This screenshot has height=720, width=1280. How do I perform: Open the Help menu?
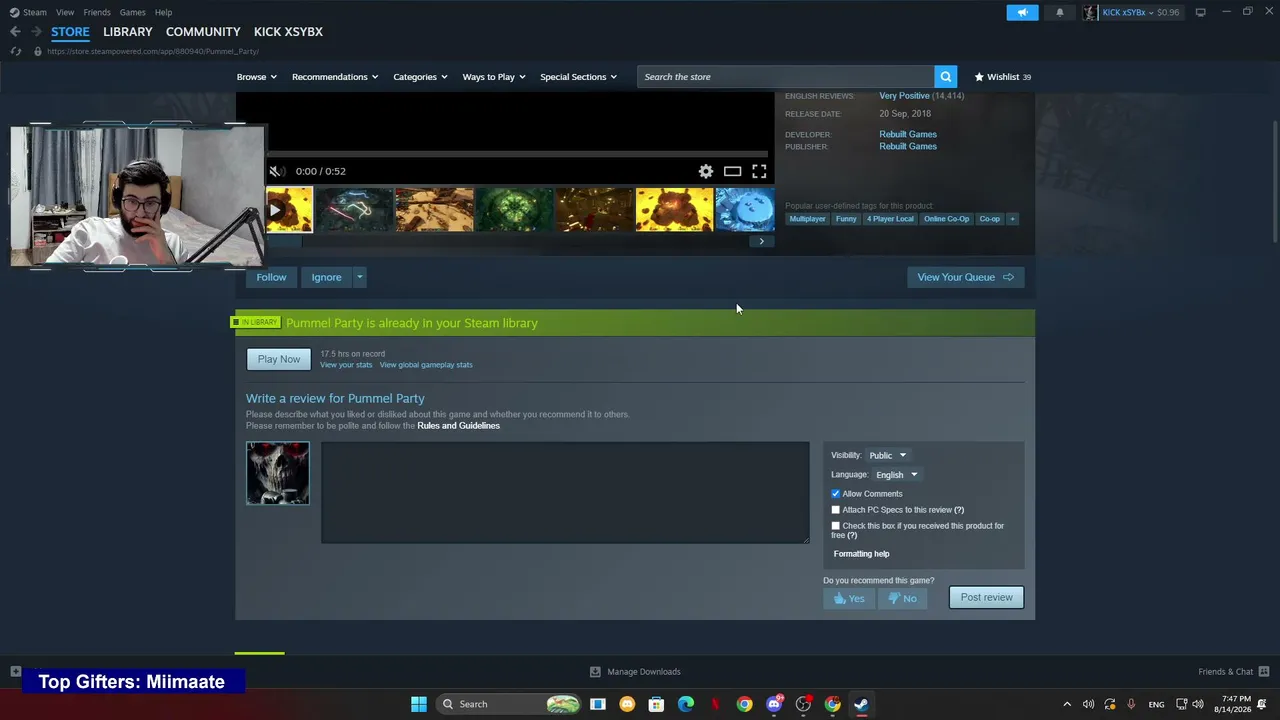point(164,12)
